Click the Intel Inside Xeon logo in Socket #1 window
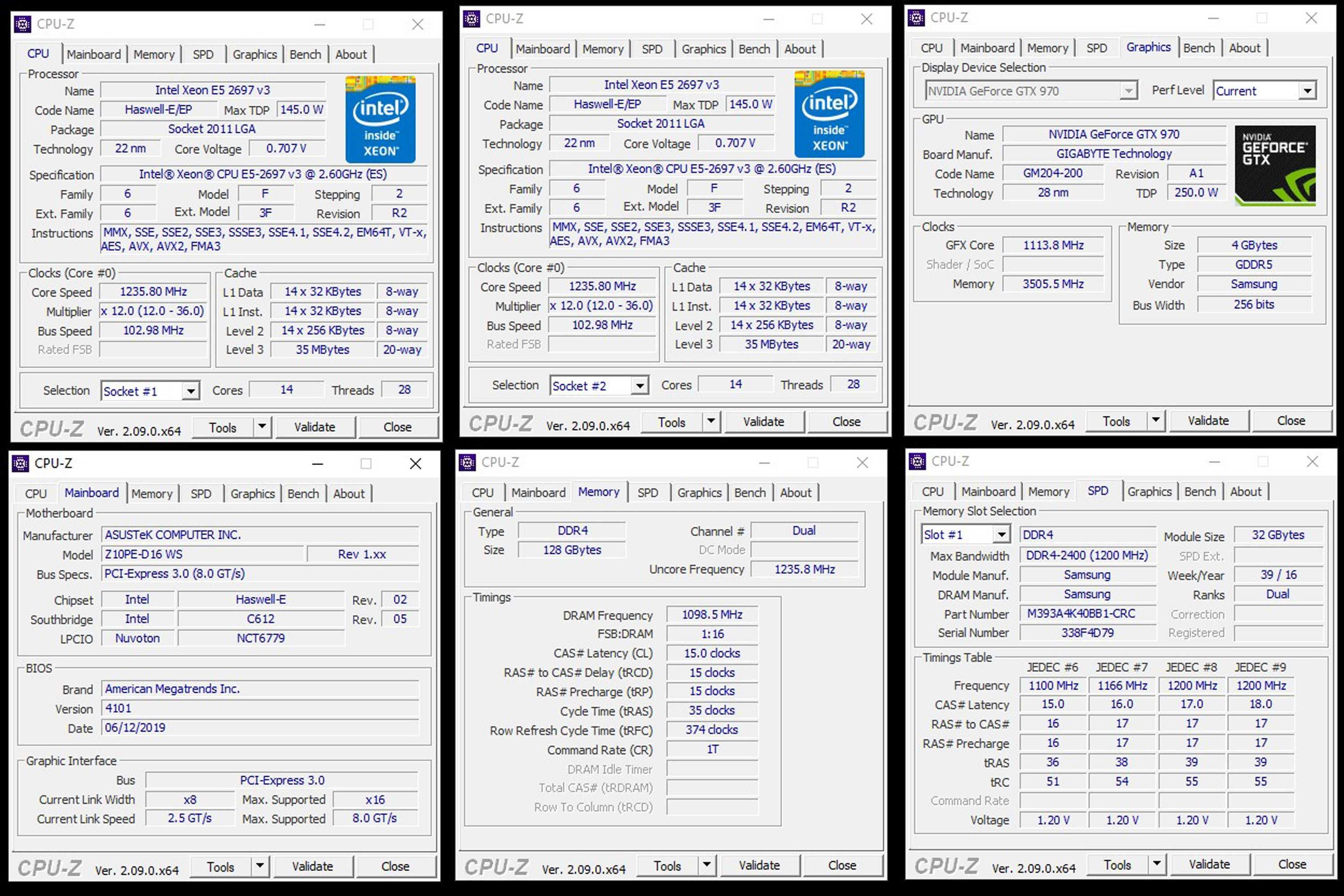The height and width of the screenshot is (896, 1344). coord(380,120)
